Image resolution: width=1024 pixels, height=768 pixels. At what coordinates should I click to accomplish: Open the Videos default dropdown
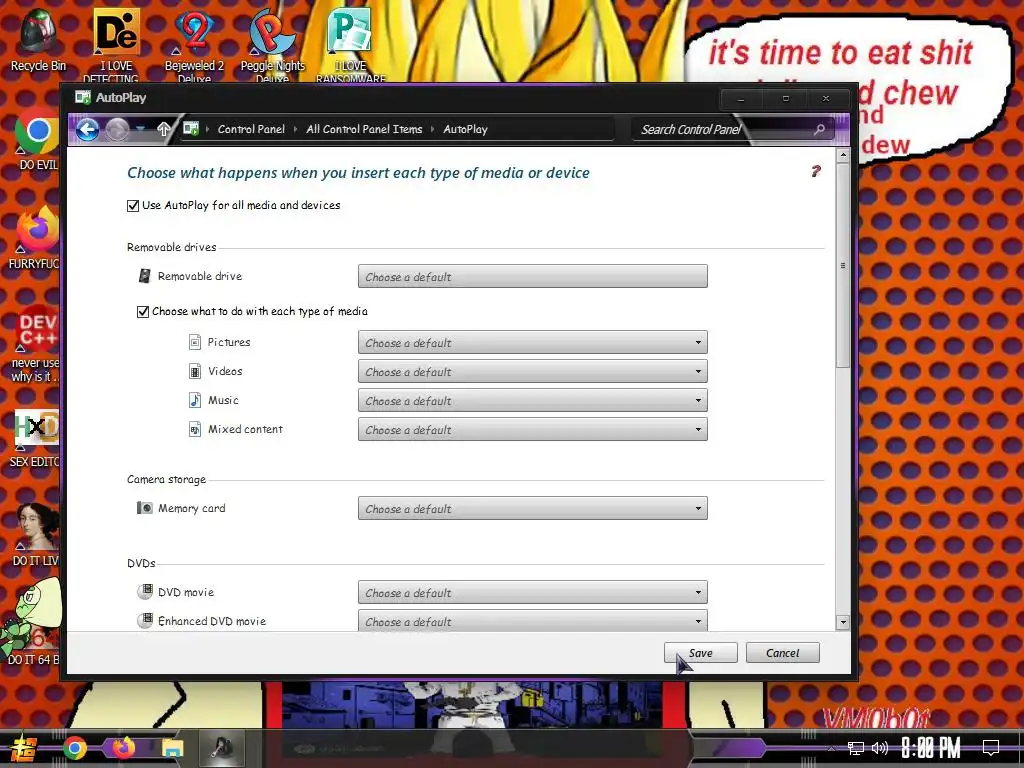(532, 372)
